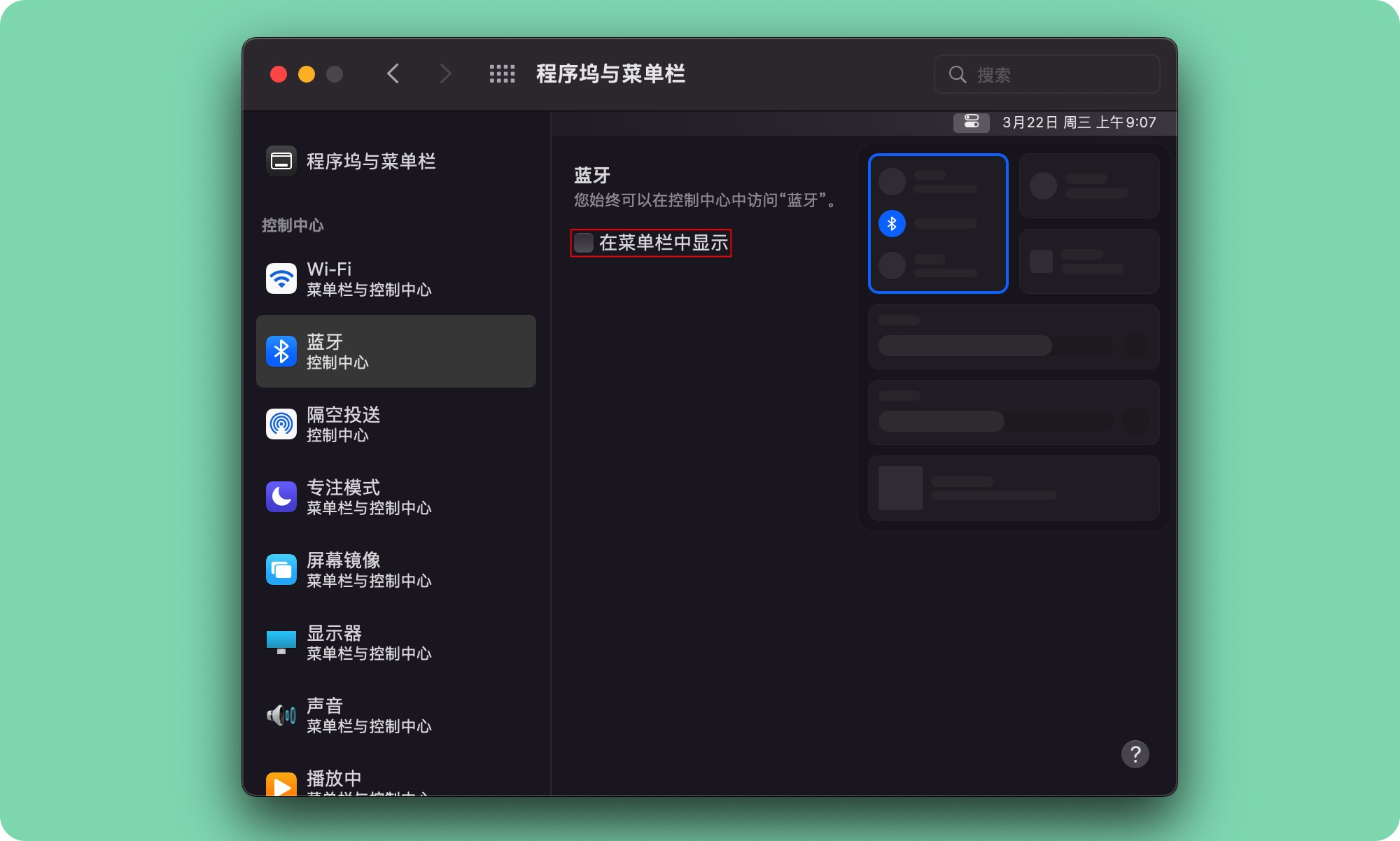Click the 控制中心 section header
The width and height of the screenshot is (1400, 841).
[x=293, y=225]
